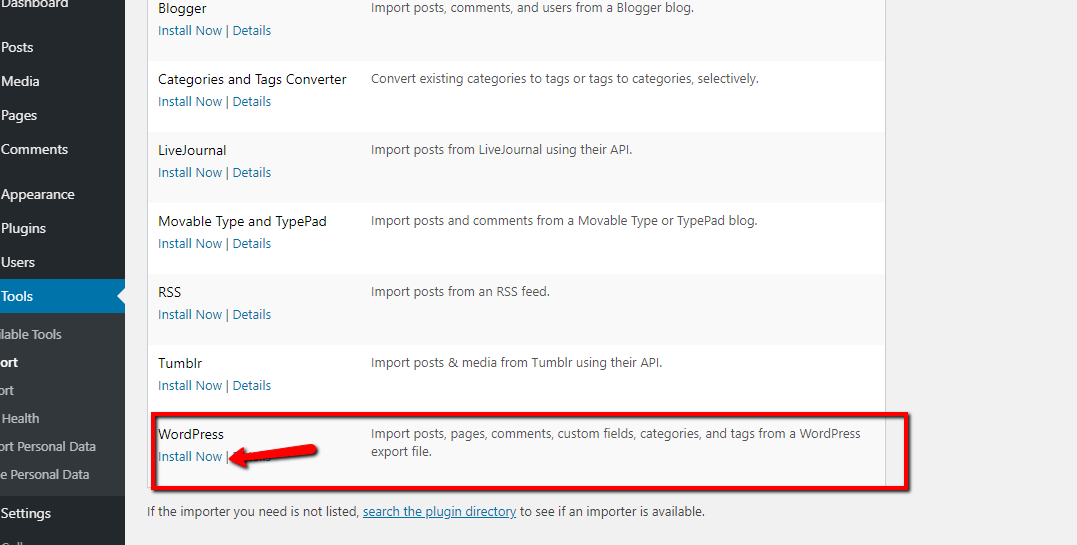The height and width of the screenshot is (545, 1077).
Task: Open the Settings menu in sidebar
Action: click(25, 513)
